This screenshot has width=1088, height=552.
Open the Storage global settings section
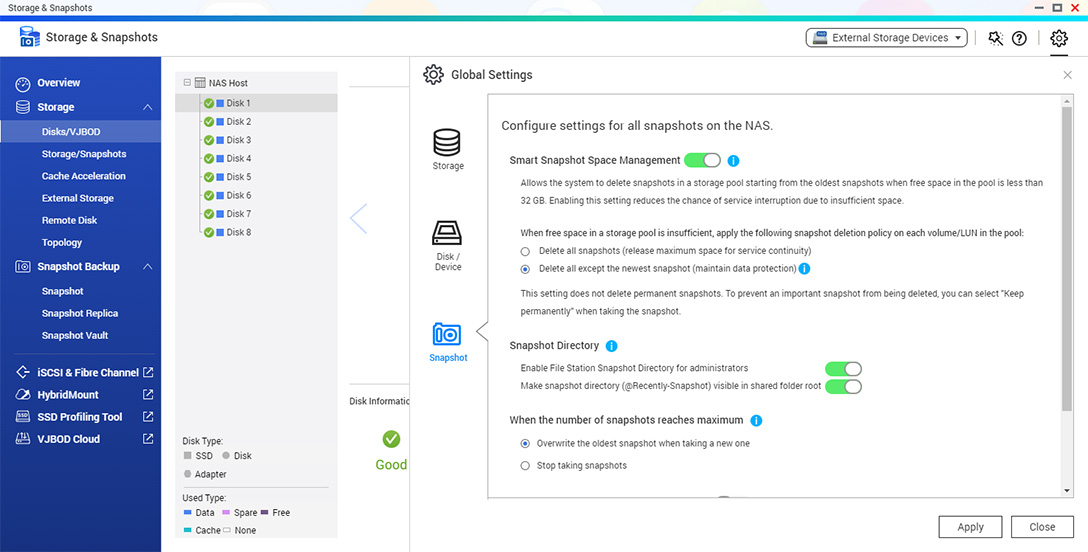tap(447, 148)
